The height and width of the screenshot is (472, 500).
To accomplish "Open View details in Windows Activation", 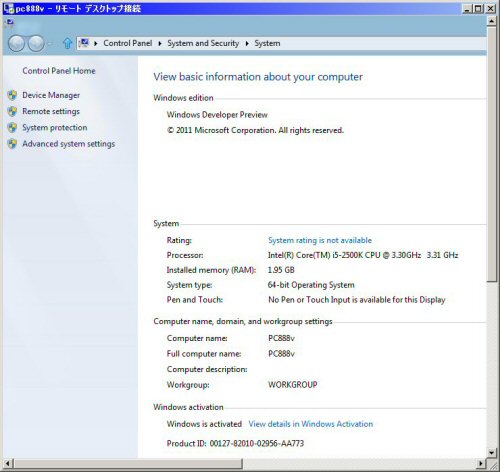I will point(311,424).
